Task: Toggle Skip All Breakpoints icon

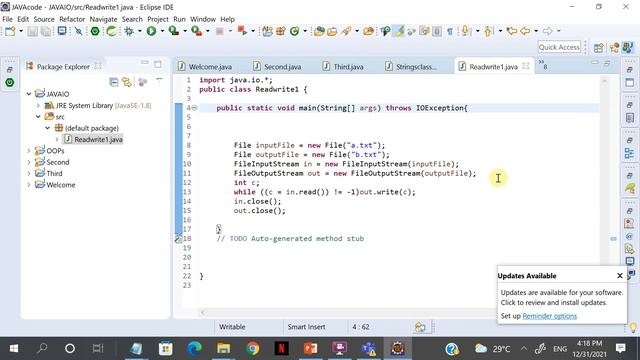Action: point(78,31)
